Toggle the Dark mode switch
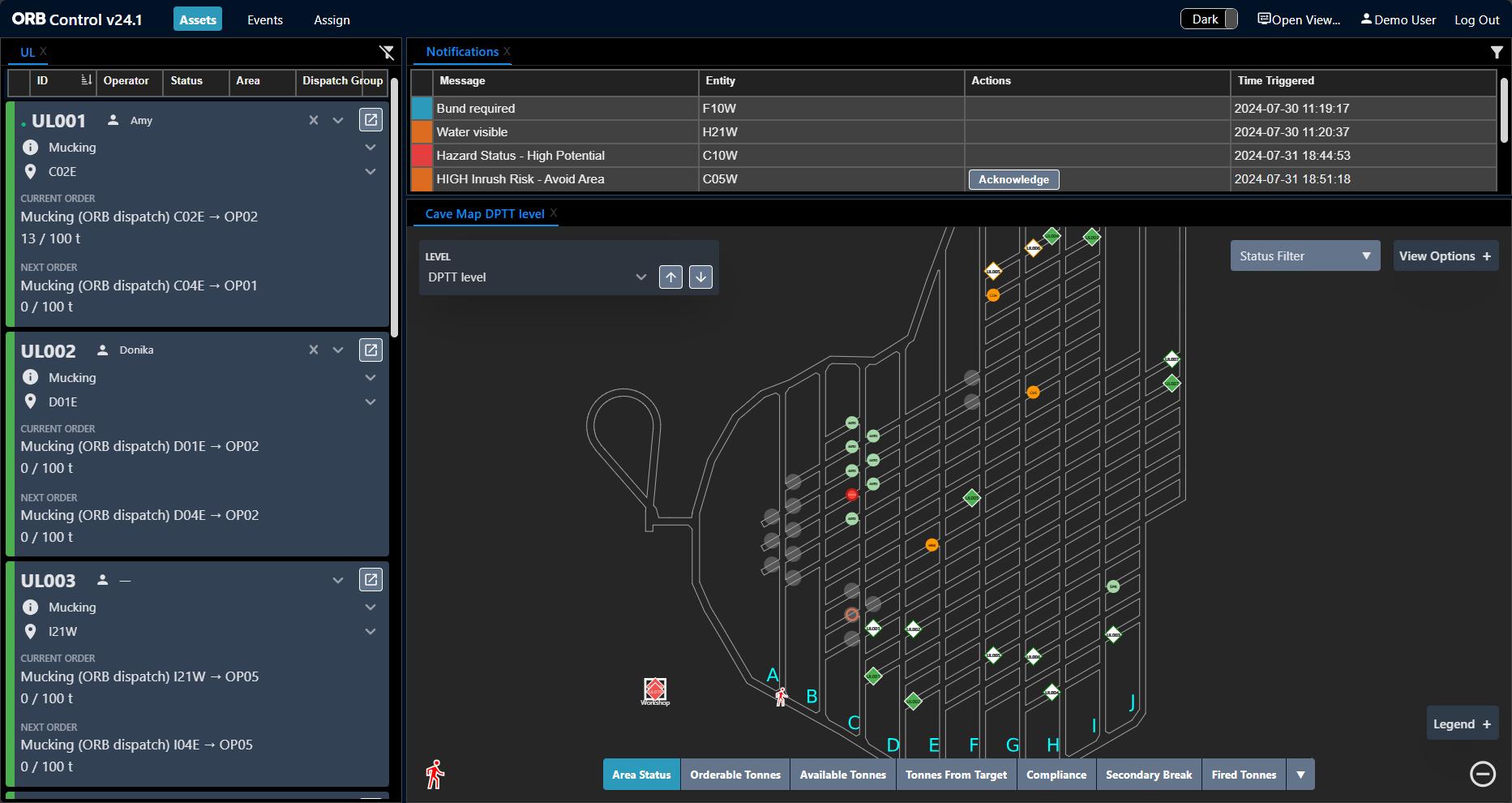 click(1208, 19)
